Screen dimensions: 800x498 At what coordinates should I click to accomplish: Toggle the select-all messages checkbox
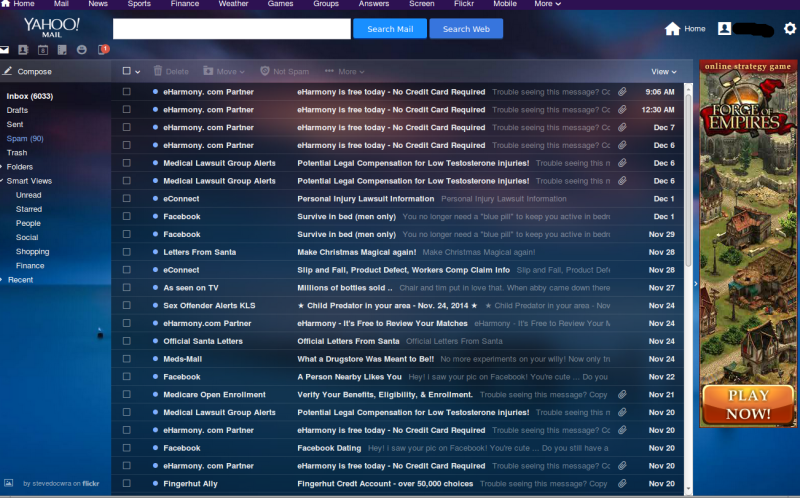[127, 71]
